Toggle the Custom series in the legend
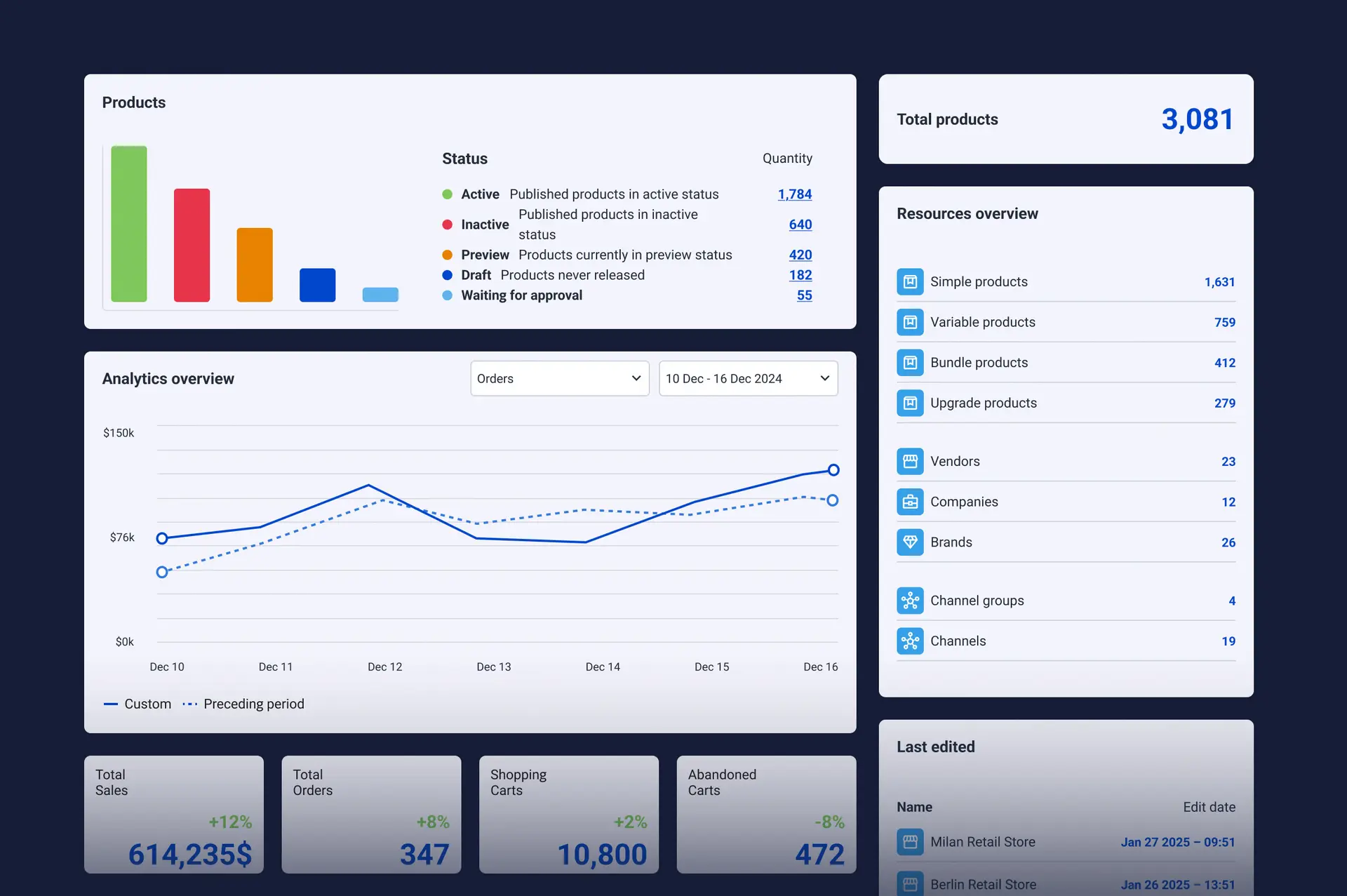The height and width of the screenshot is (896, 1347). [x=138, y=704]
